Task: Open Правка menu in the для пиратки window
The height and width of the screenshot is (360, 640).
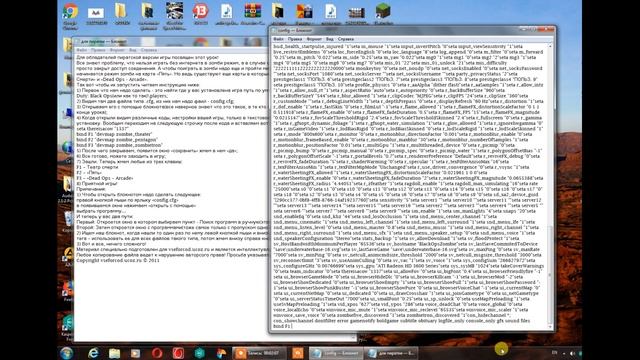Action: point(98,50)
